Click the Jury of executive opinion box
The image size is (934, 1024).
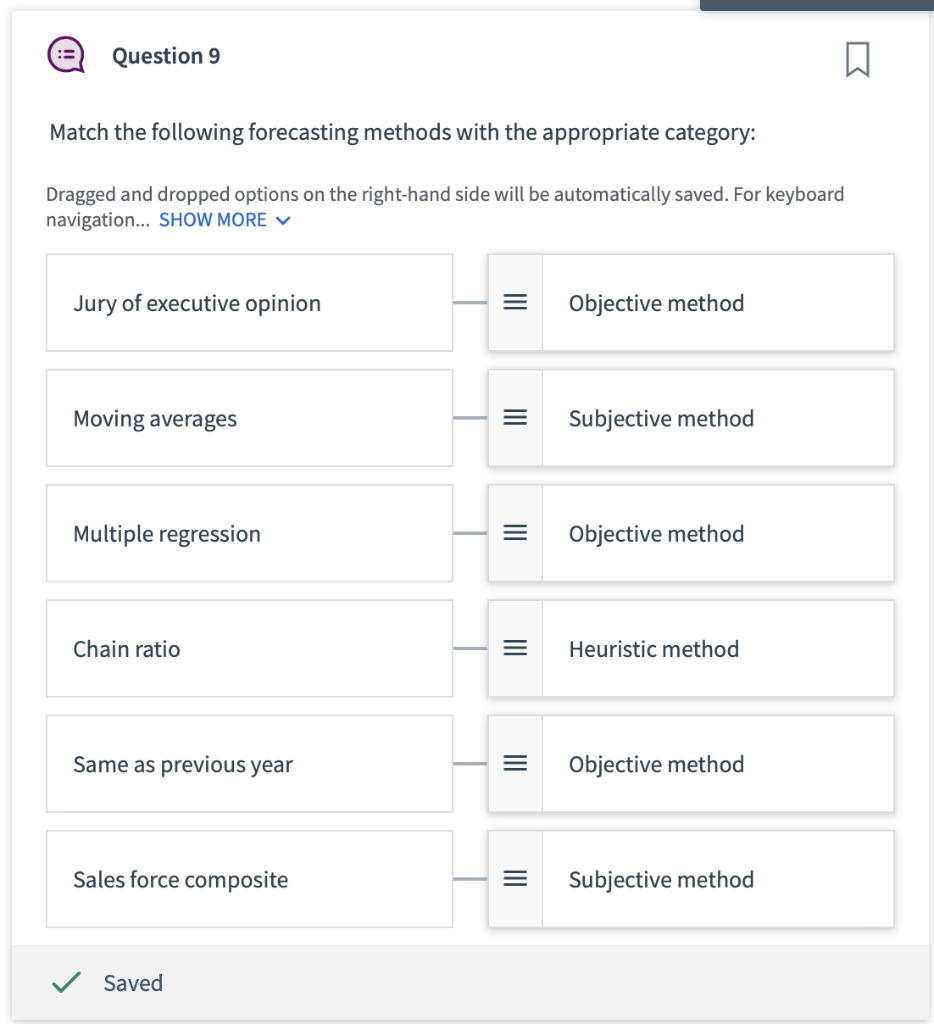click(x=249, y=303)
